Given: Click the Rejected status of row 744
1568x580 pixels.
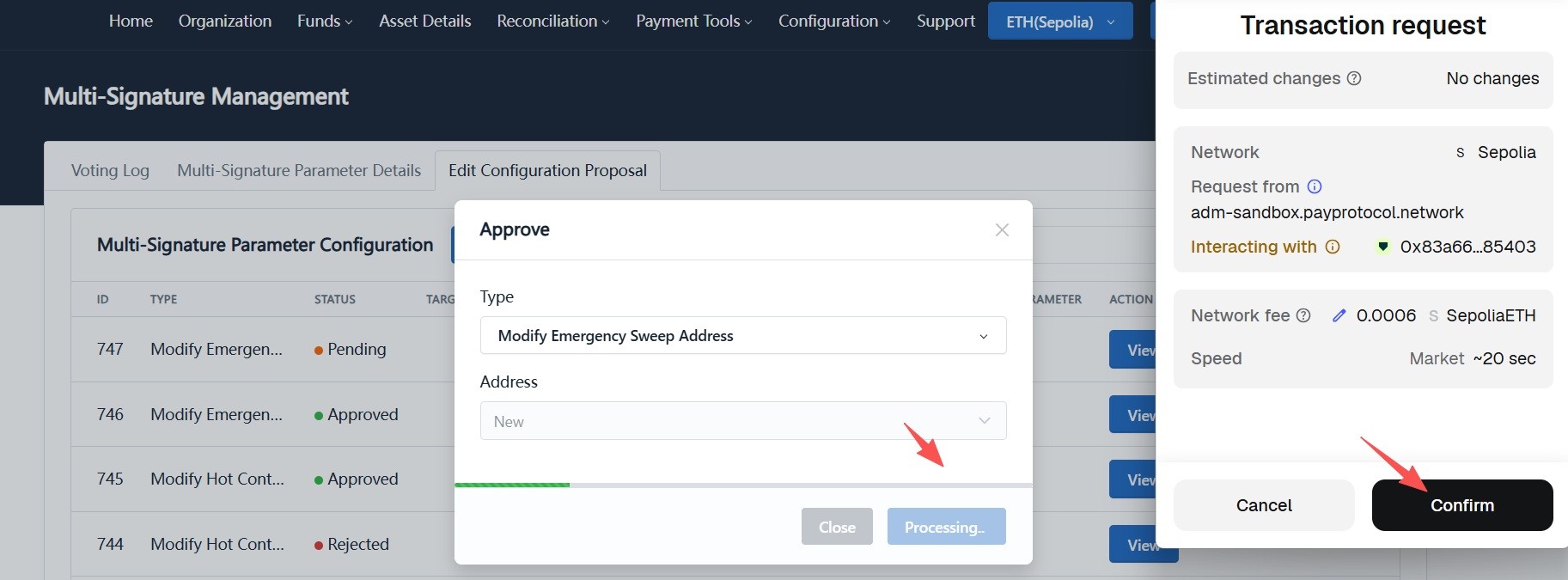Looking at the screenshot, I should (352, 544).
